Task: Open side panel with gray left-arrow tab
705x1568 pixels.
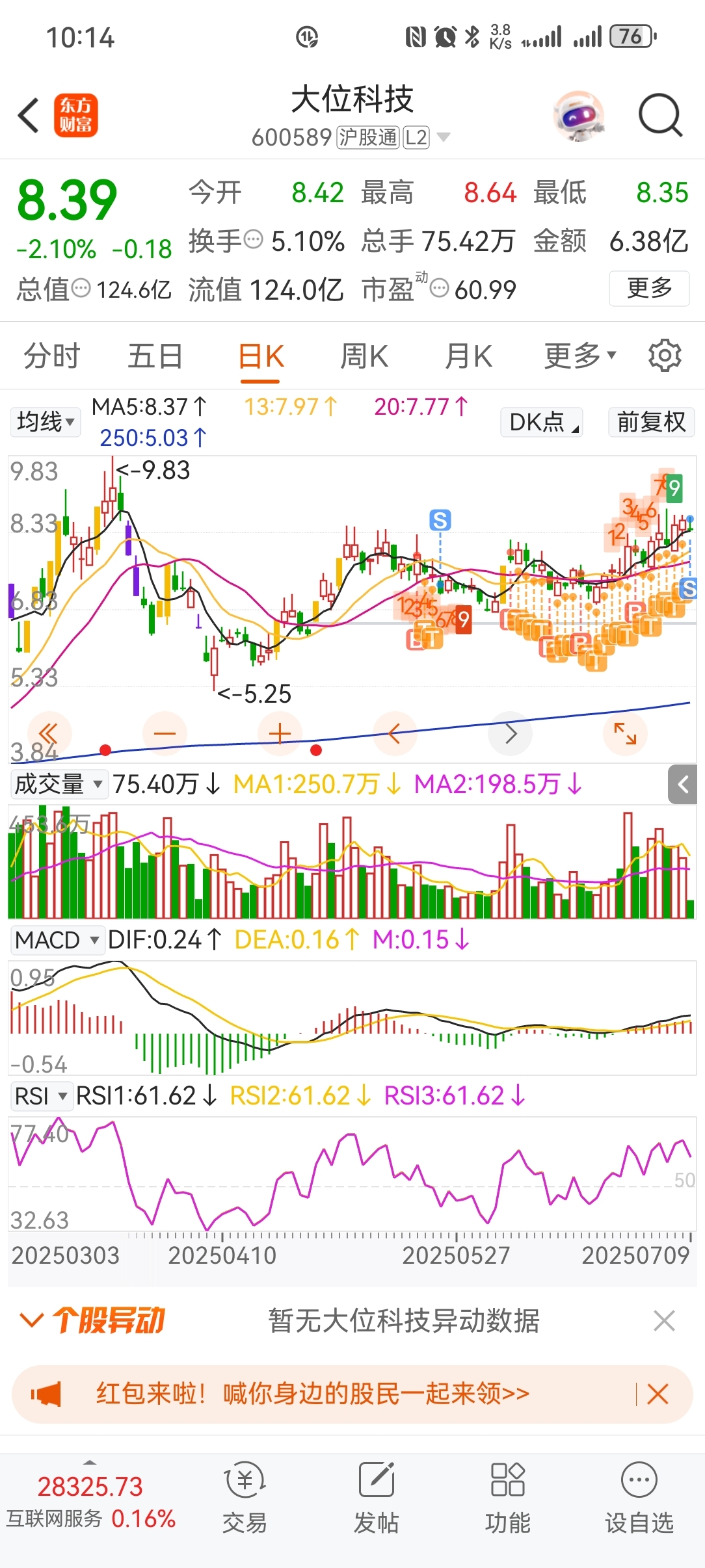Action: pos(683,785)
